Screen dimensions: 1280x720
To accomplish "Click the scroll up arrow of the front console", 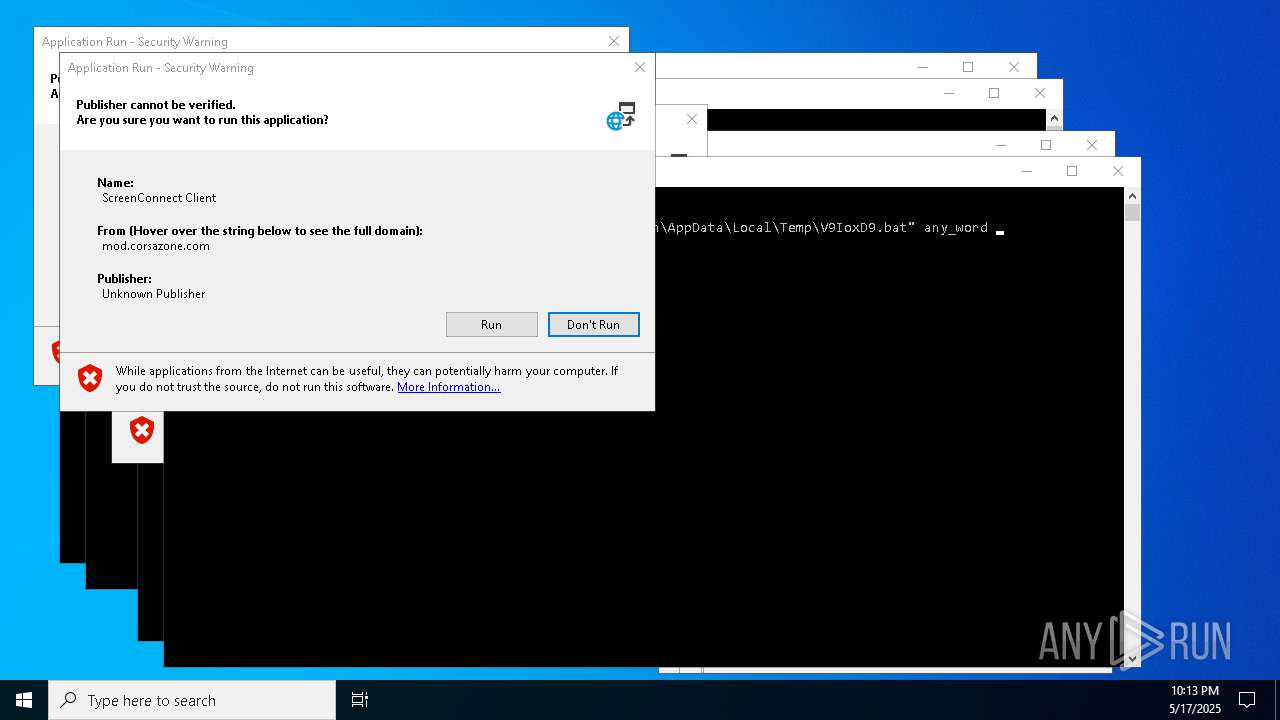I will (x=1132, y=195).
